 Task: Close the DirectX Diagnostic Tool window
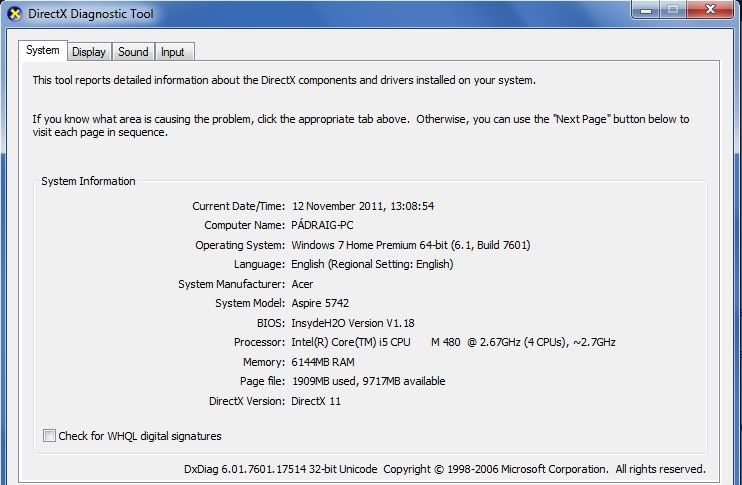(x=710, y=9)
